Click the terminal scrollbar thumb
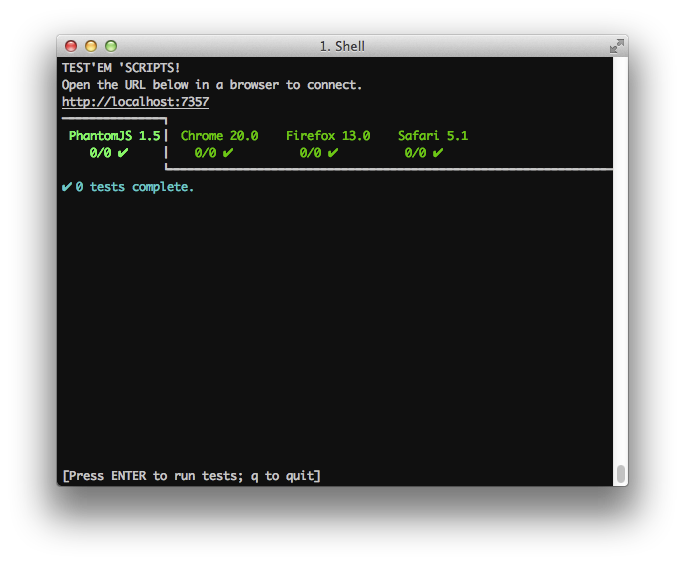This screenshot has height=565, width=685. (621, 473)
